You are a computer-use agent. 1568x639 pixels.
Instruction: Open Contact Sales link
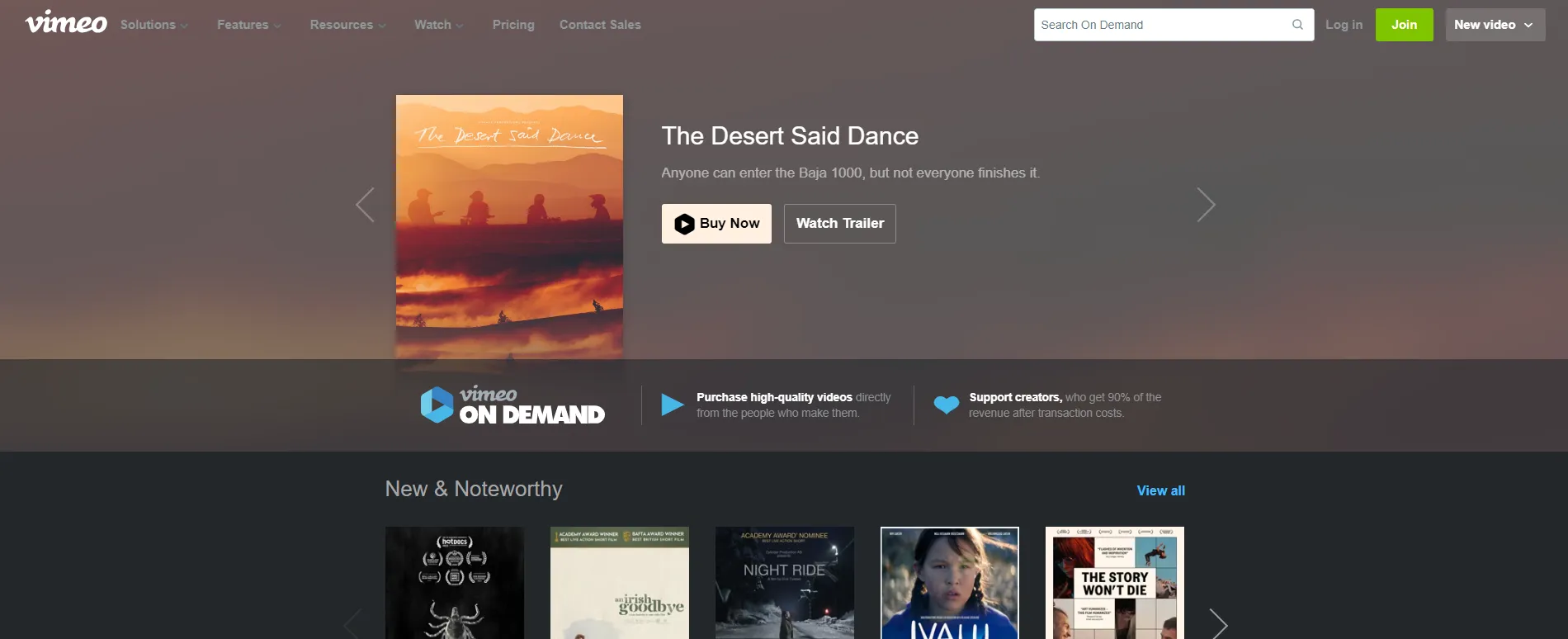point(600,25)
